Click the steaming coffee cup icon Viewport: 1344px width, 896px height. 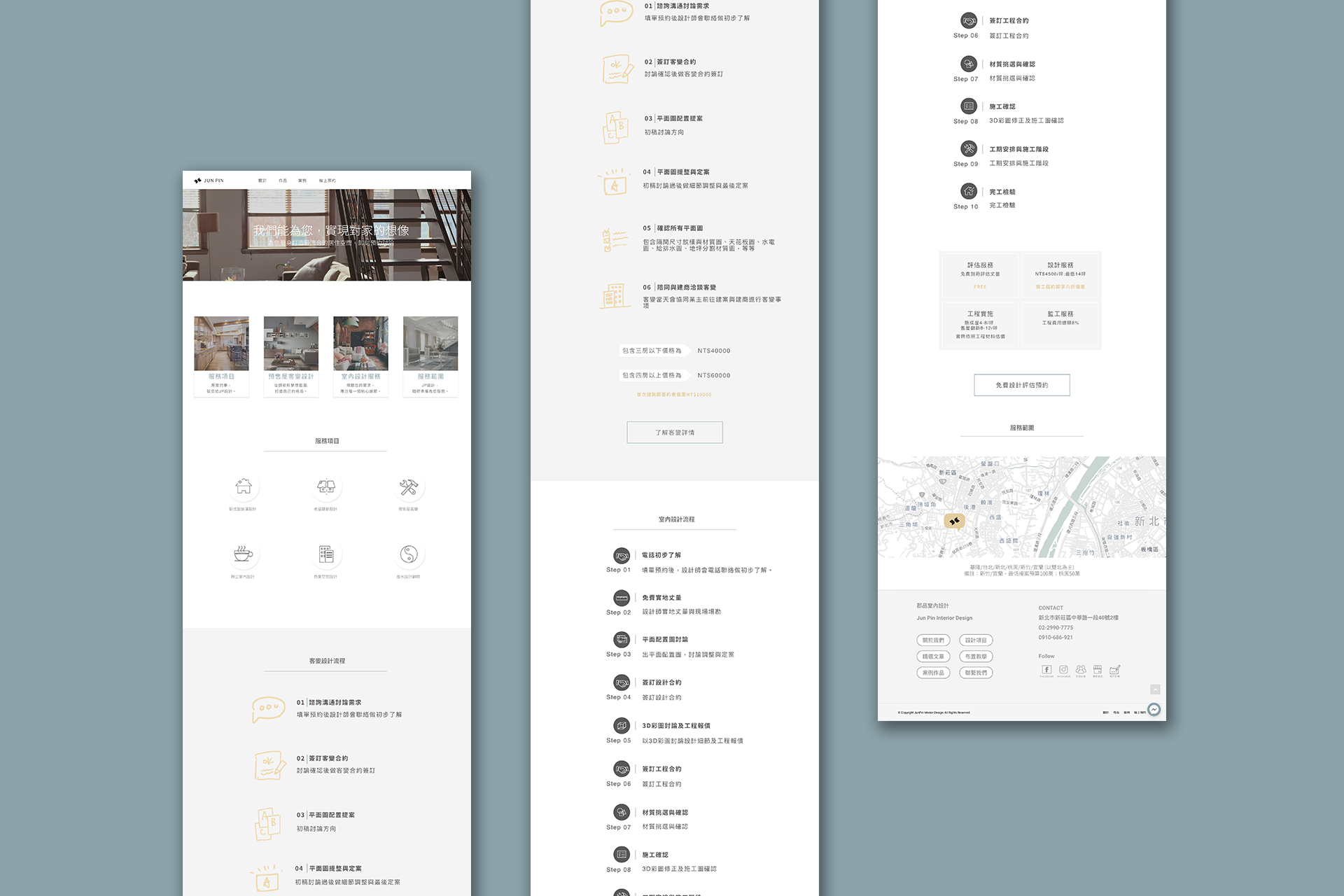click(x=243, y=554)
